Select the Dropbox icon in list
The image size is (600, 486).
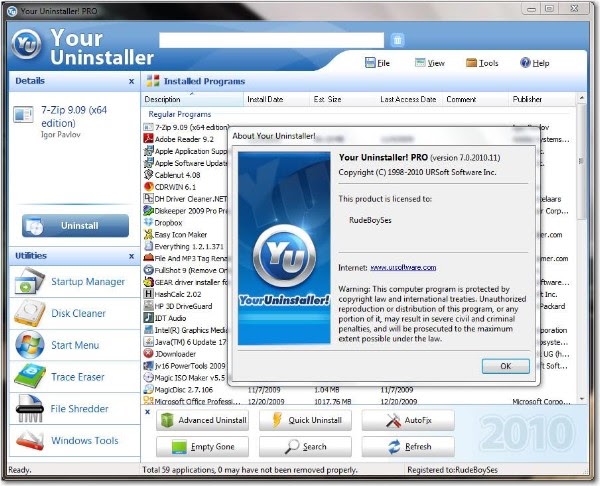tap(148, 222)
